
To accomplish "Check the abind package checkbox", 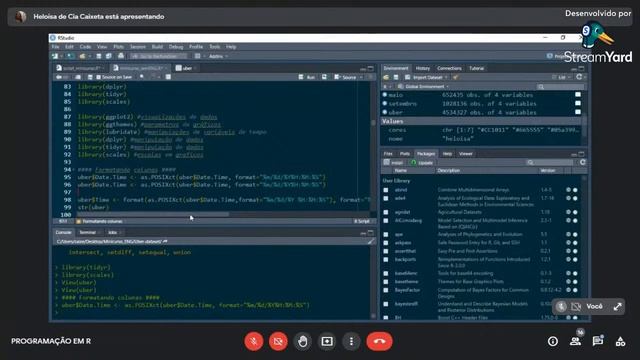I will 386,190.
